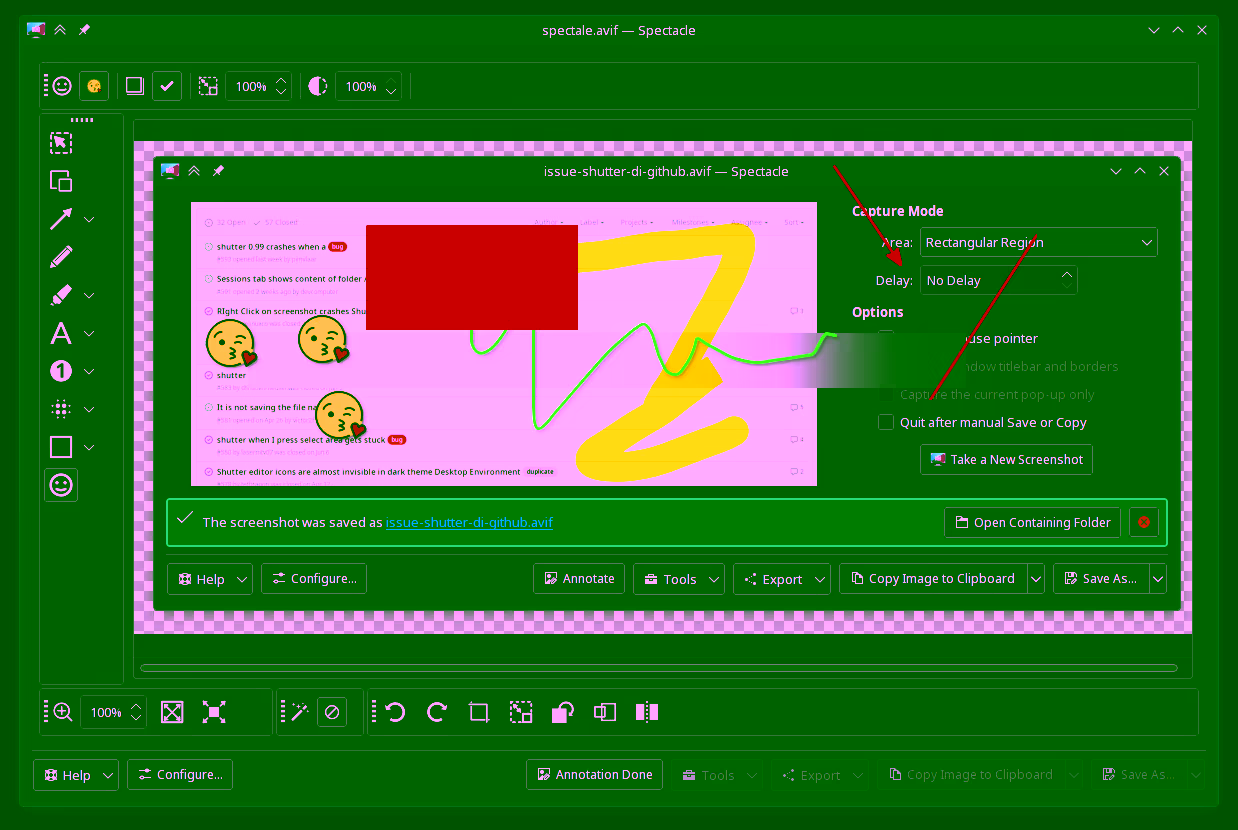Screen dimensions: 1238x830
Task: Expand the Text tool options chevron
Action: coord(89,333)
